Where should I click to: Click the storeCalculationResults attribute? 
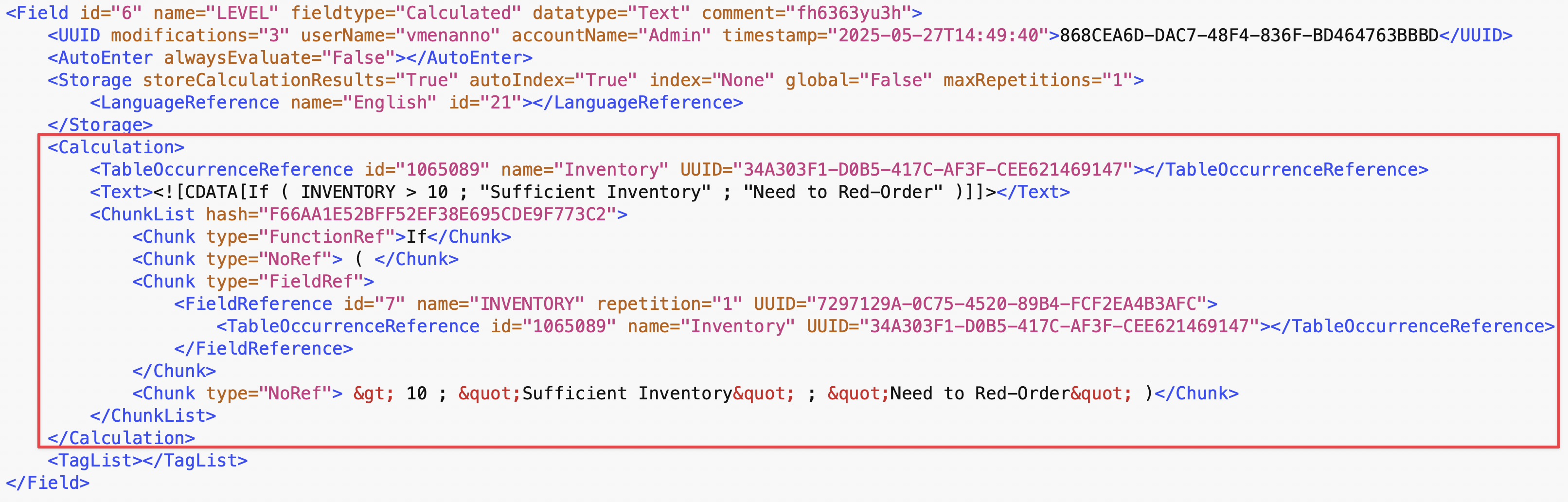pos(268,80)
